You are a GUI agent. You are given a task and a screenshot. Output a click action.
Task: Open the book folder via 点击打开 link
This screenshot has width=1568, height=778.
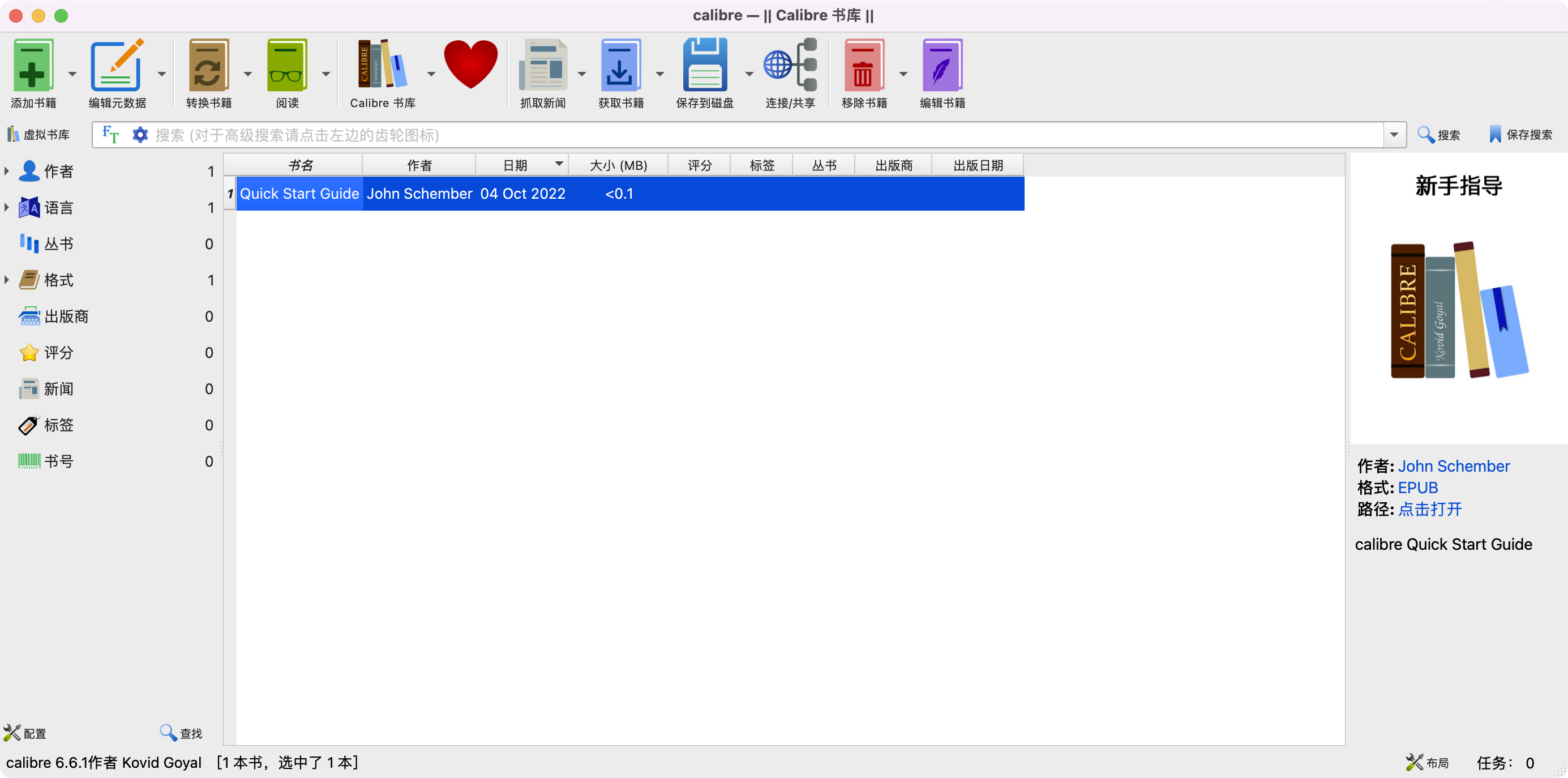click(1430, 510)
